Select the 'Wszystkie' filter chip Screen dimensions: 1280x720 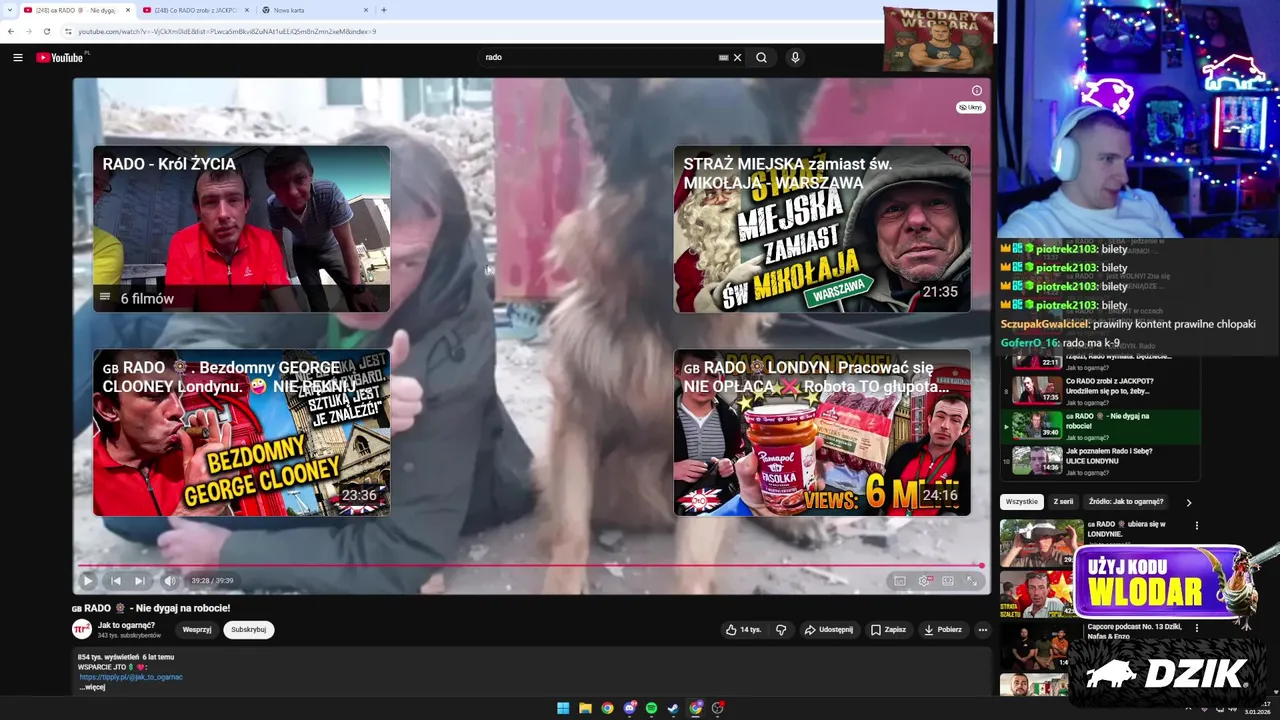click(x=1022, y=502)
